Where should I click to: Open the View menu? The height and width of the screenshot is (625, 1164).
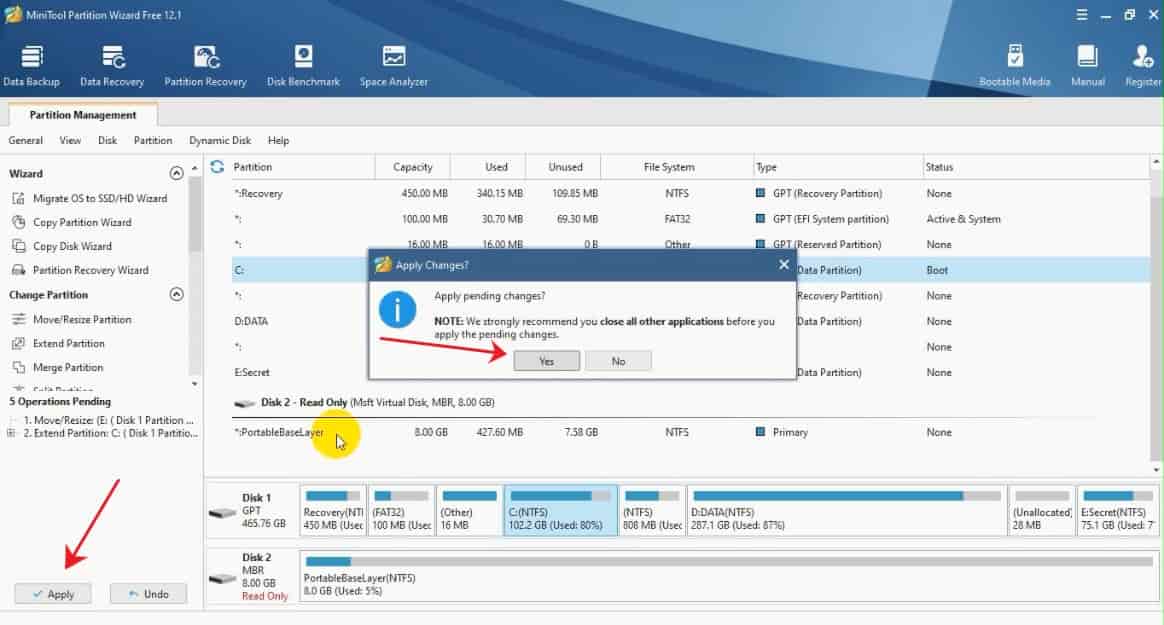(70, 140)
